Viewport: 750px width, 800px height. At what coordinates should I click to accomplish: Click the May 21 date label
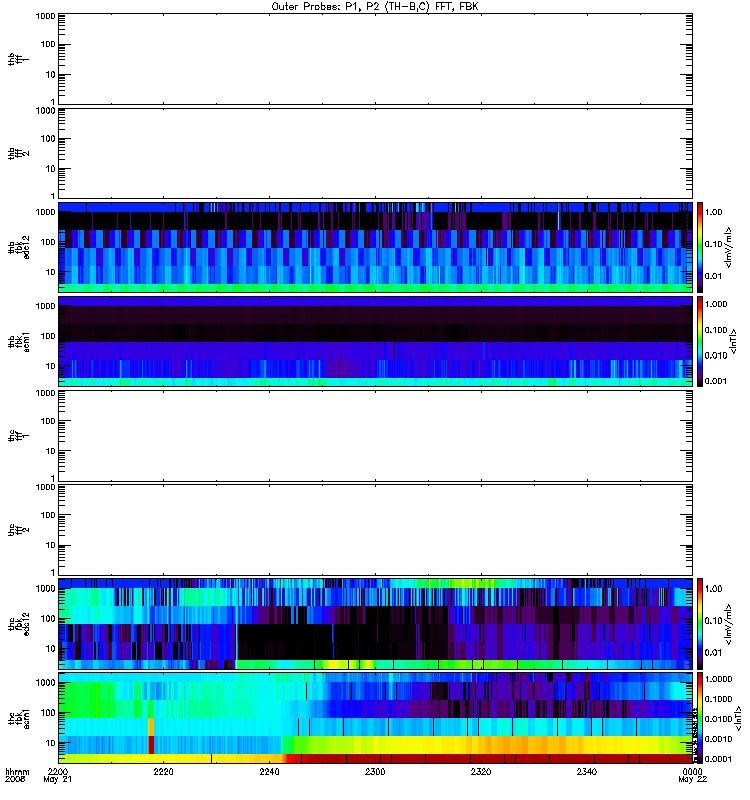click(x=59, y=782)
